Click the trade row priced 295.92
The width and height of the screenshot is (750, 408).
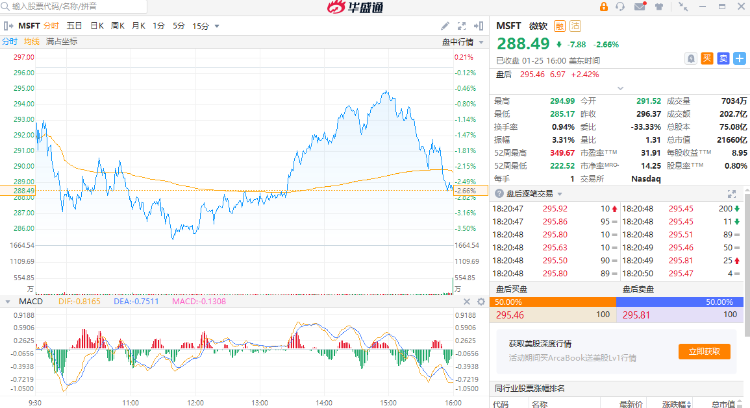point(555,209)
